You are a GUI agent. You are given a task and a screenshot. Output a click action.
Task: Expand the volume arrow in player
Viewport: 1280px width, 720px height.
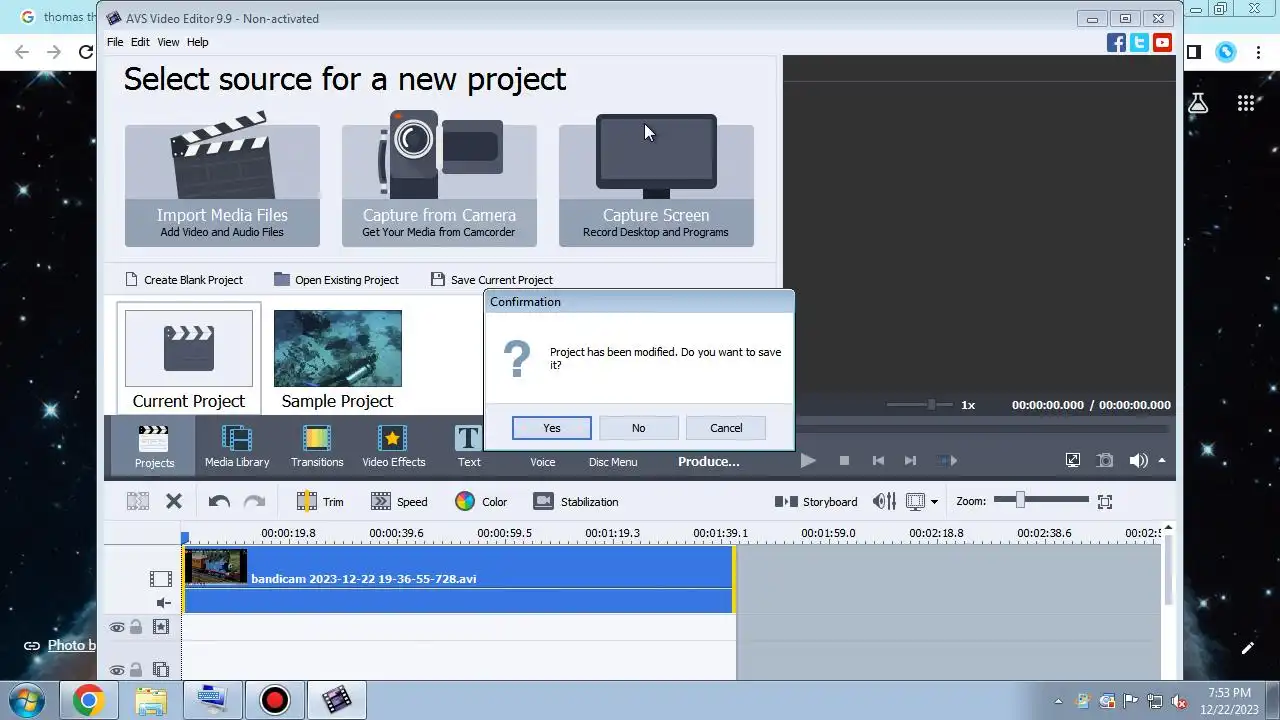1162,461
